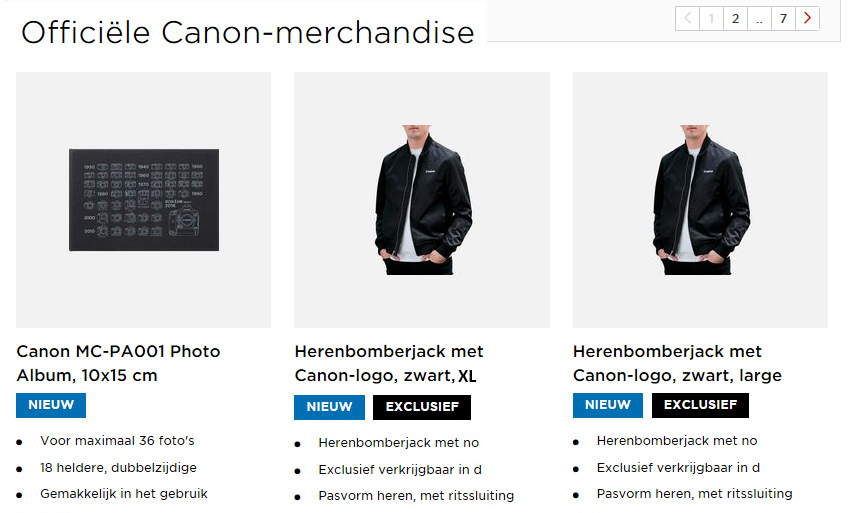Image resolution: width=853 pixels, height=513 pixels.
Task: View the large bomber jacket product image
Action: 700,200
